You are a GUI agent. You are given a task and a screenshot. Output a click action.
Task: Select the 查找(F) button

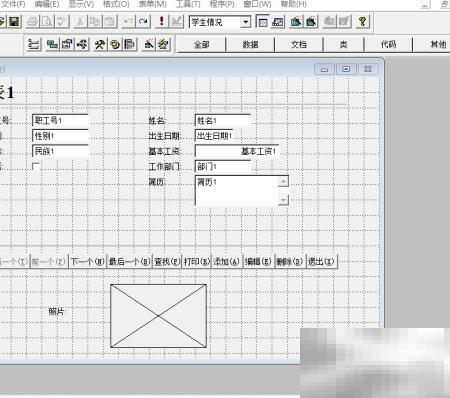(x=167, y=262)
